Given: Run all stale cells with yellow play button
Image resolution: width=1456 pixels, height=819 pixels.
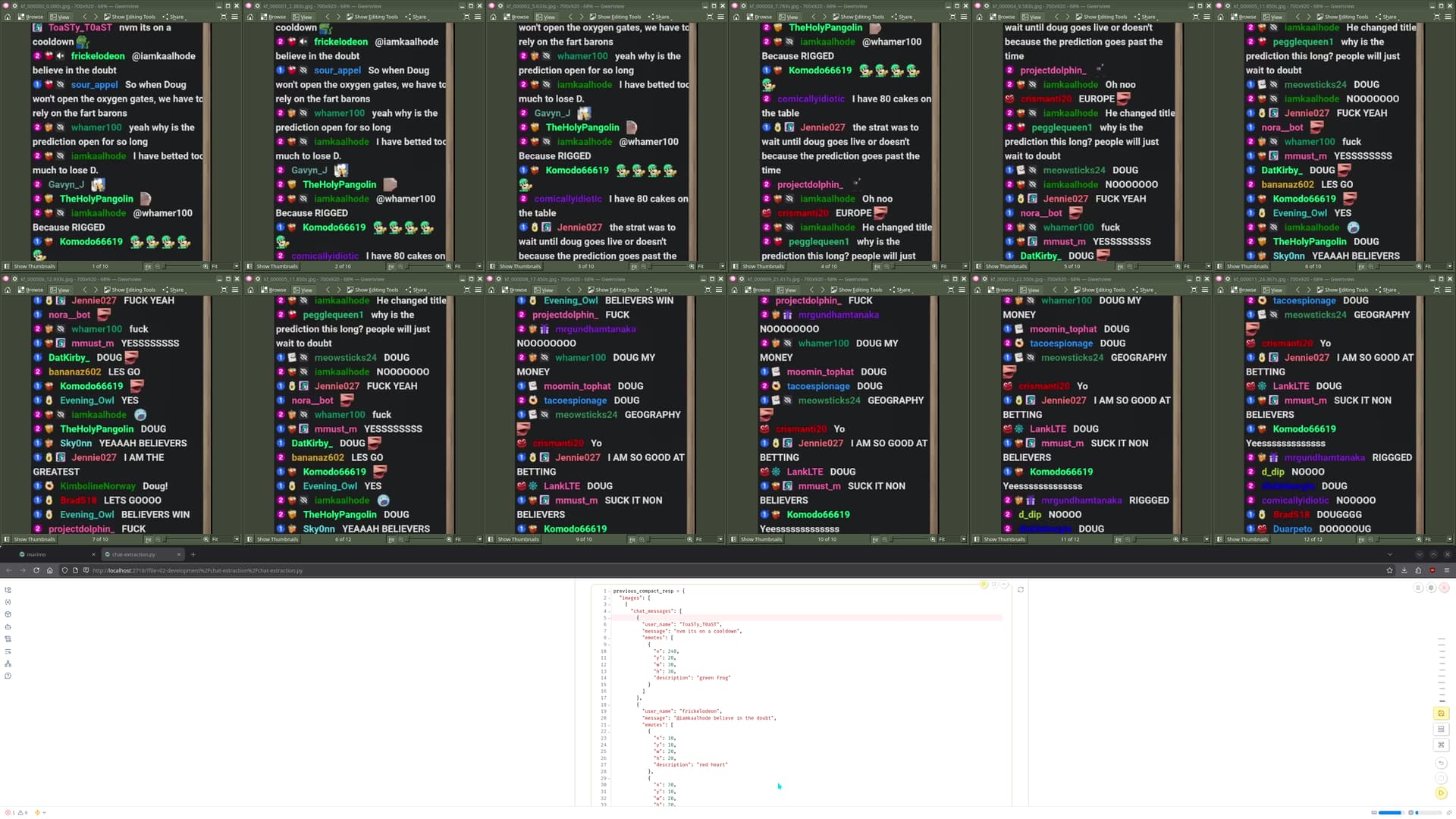Looking at the screenshot, I should tap(1441, 792).
